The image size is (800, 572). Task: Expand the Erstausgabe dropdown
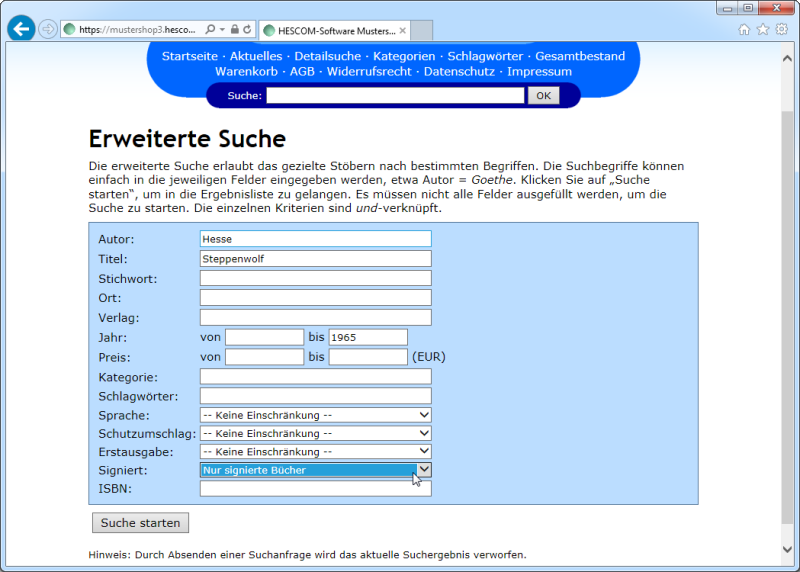[315, 452]
